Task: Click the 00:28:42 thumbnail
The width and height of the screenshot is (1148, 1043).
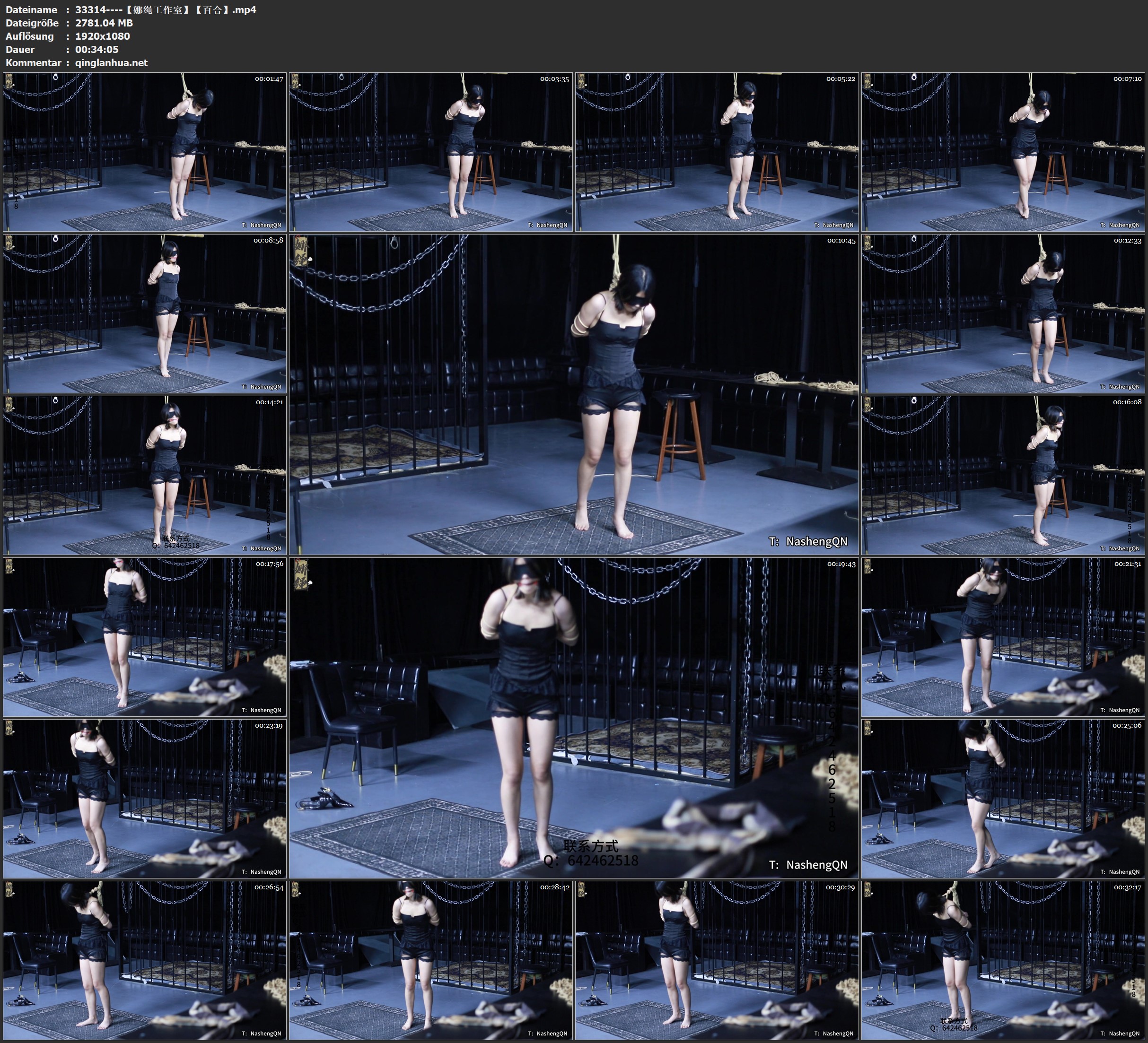Action: click(x=430, y=960)
